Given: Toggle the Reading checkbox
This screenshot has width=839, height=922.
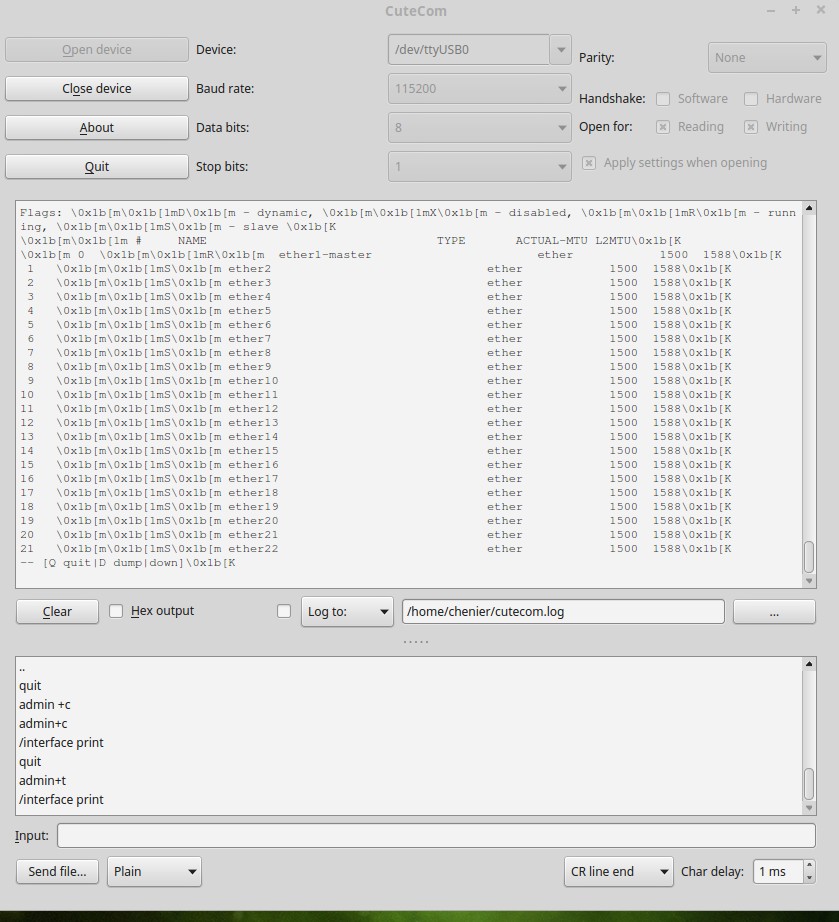Looking at the screenshot, I should pyautogui.click(x=663, y=127).
